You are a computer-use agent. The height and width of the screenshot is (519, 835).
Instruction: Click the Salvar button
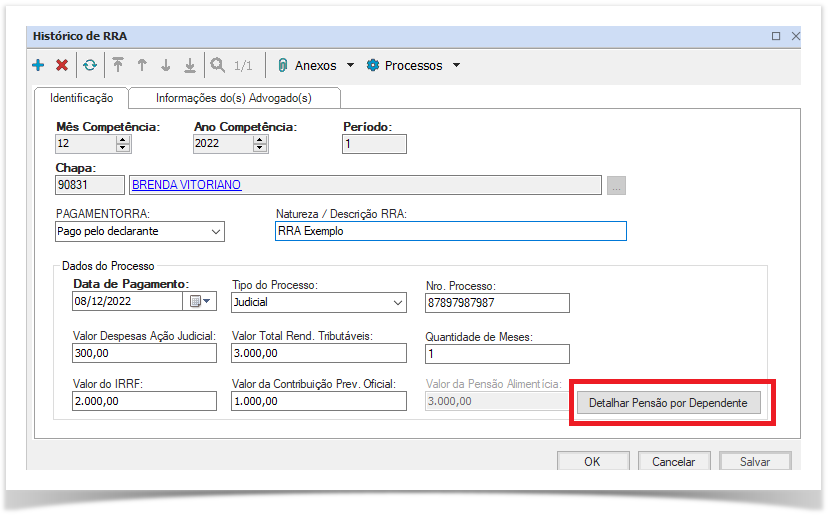click(755, 462)
